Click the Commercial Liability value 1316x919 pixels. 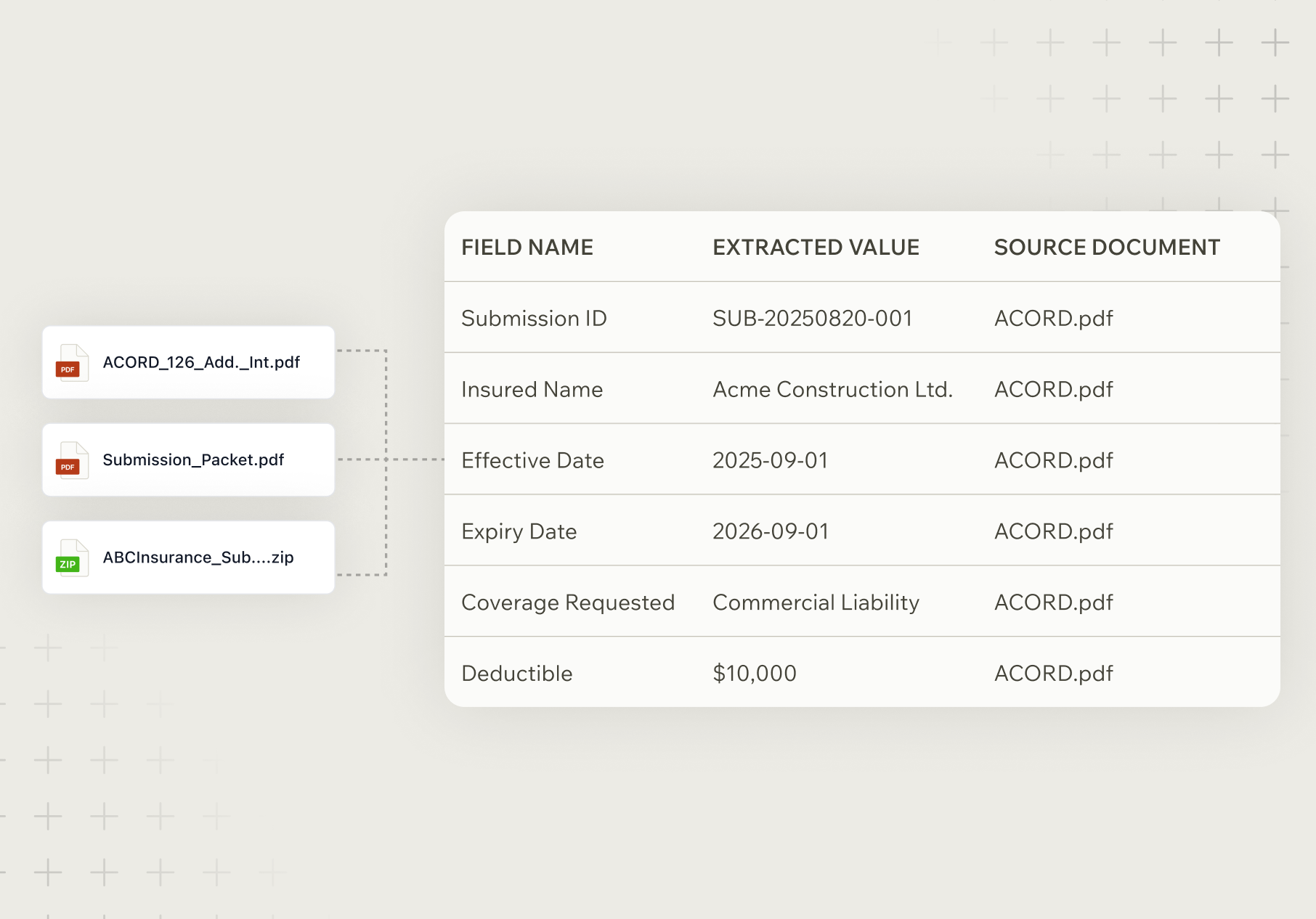pos(816,603)
